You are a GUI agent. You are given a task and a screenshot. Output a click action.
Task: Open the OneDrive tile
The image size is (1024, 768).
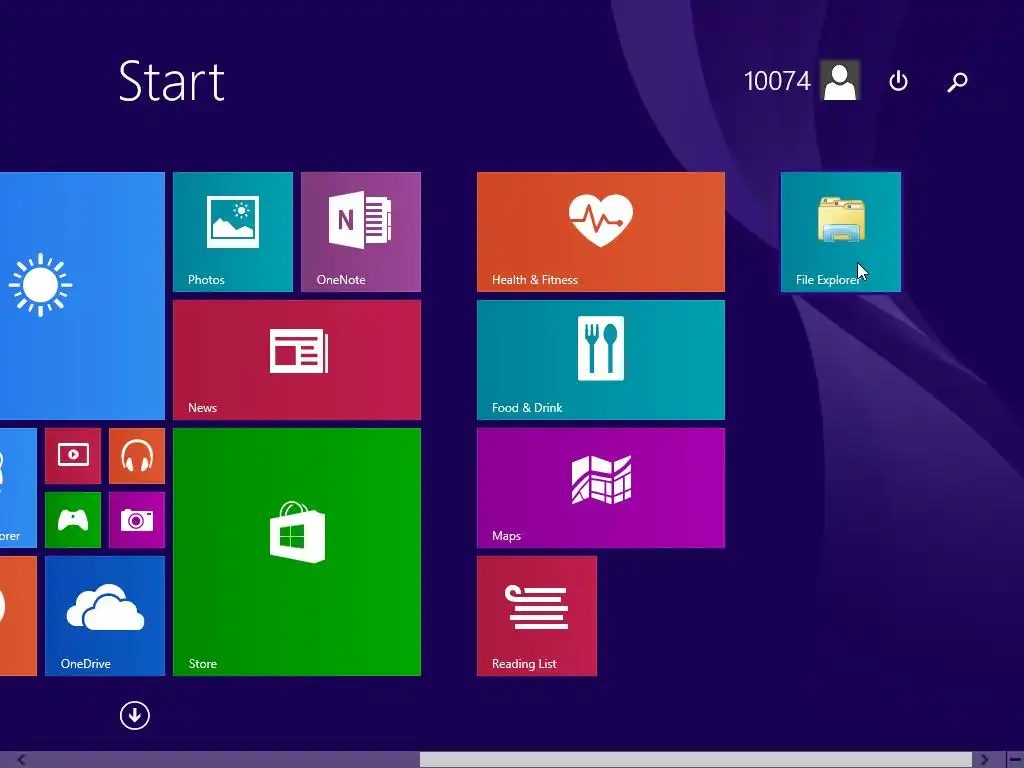(x=104, y=616)
